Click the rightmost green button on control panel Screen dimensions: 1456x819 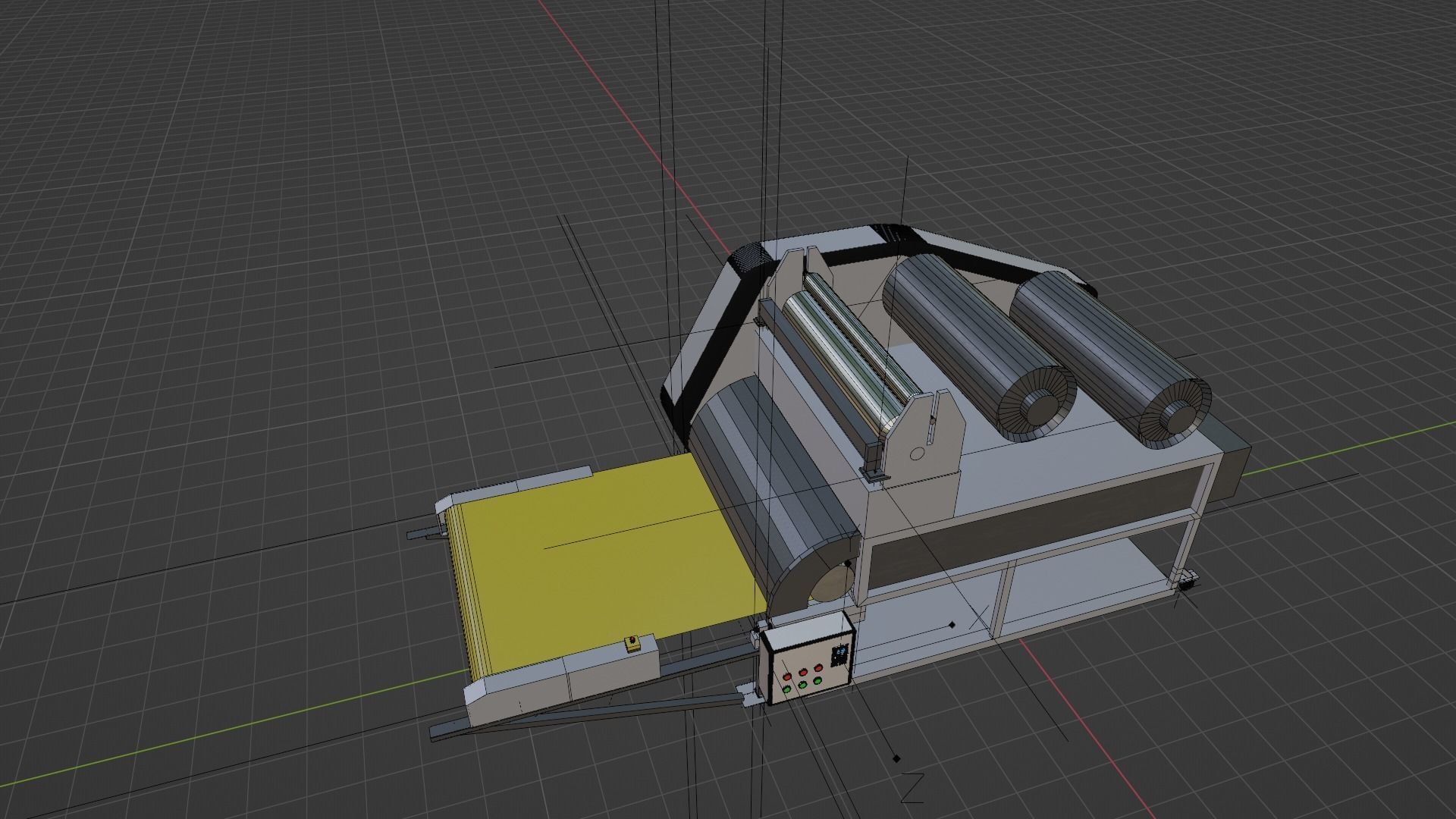(x=817, y=680)
